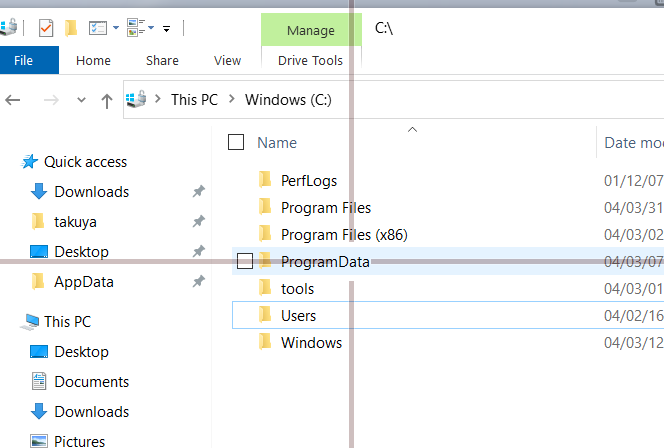
Task: Select the Windows folder
Action: click(311, 343)
